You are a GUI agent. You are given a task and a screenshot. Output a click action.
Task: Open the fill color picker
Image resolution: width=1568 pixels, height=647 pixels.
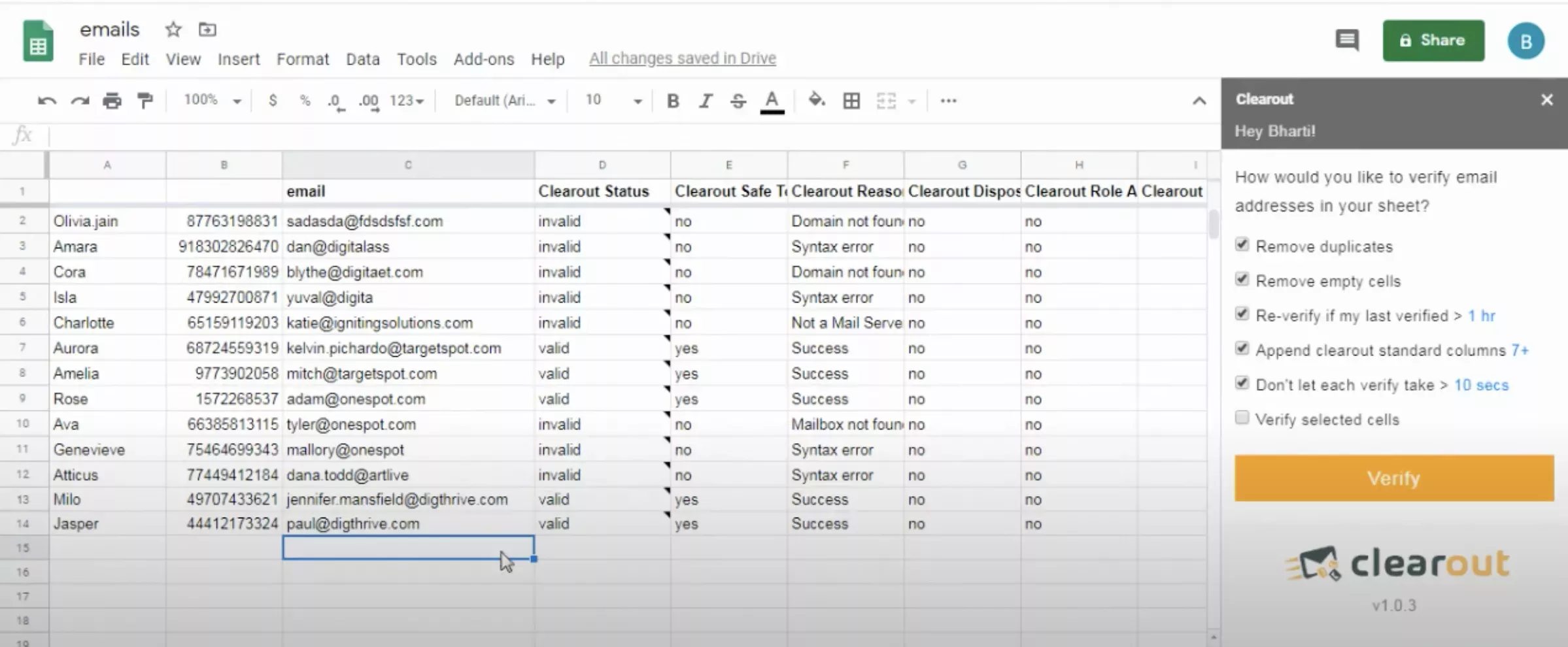click(x=817, y=100)
